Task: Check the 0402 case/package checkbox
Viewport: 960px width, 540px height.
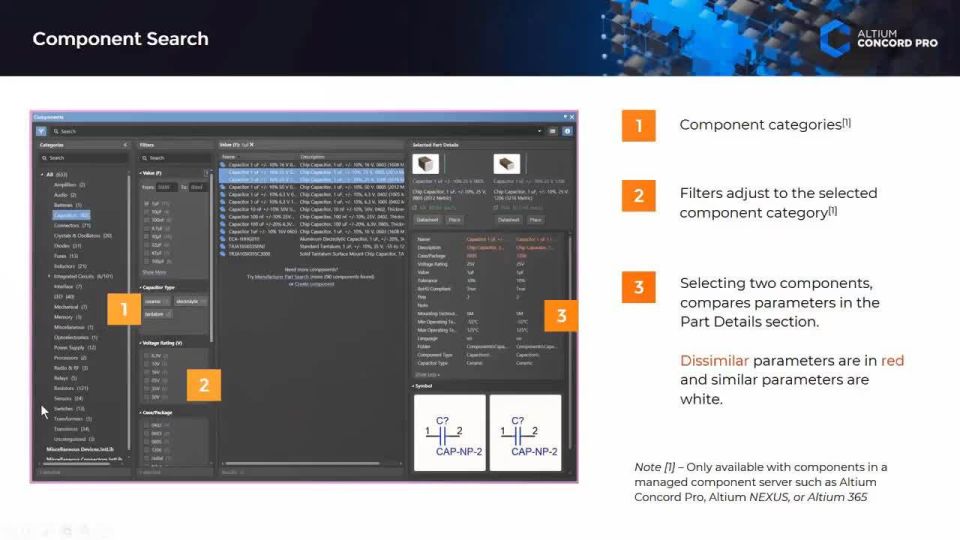Action: pyautogui.click(x=146, y=425)
